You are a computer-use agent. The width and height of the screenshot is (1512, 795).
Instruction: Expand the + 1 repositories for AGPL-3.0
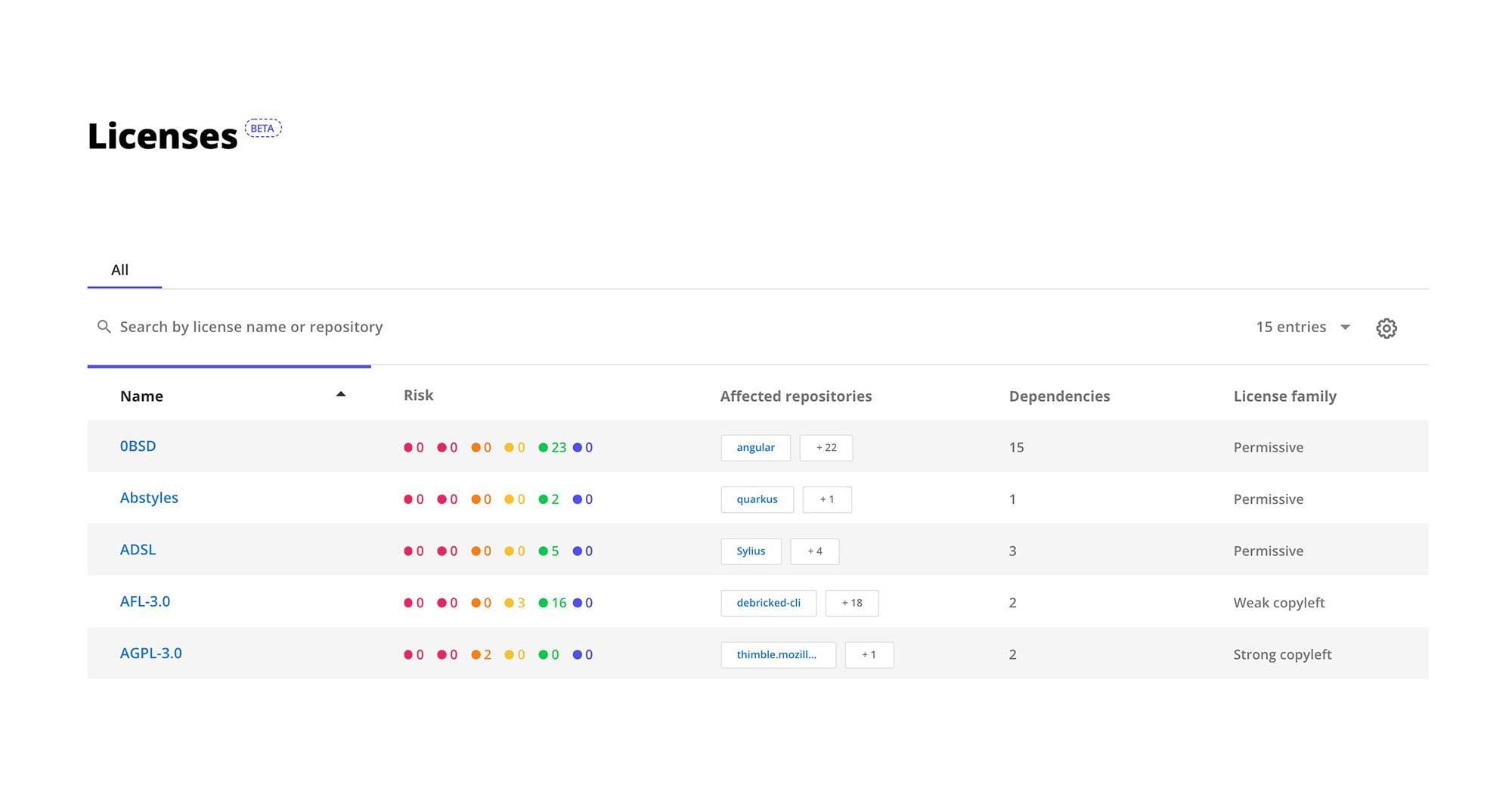[x=869, y=655]
